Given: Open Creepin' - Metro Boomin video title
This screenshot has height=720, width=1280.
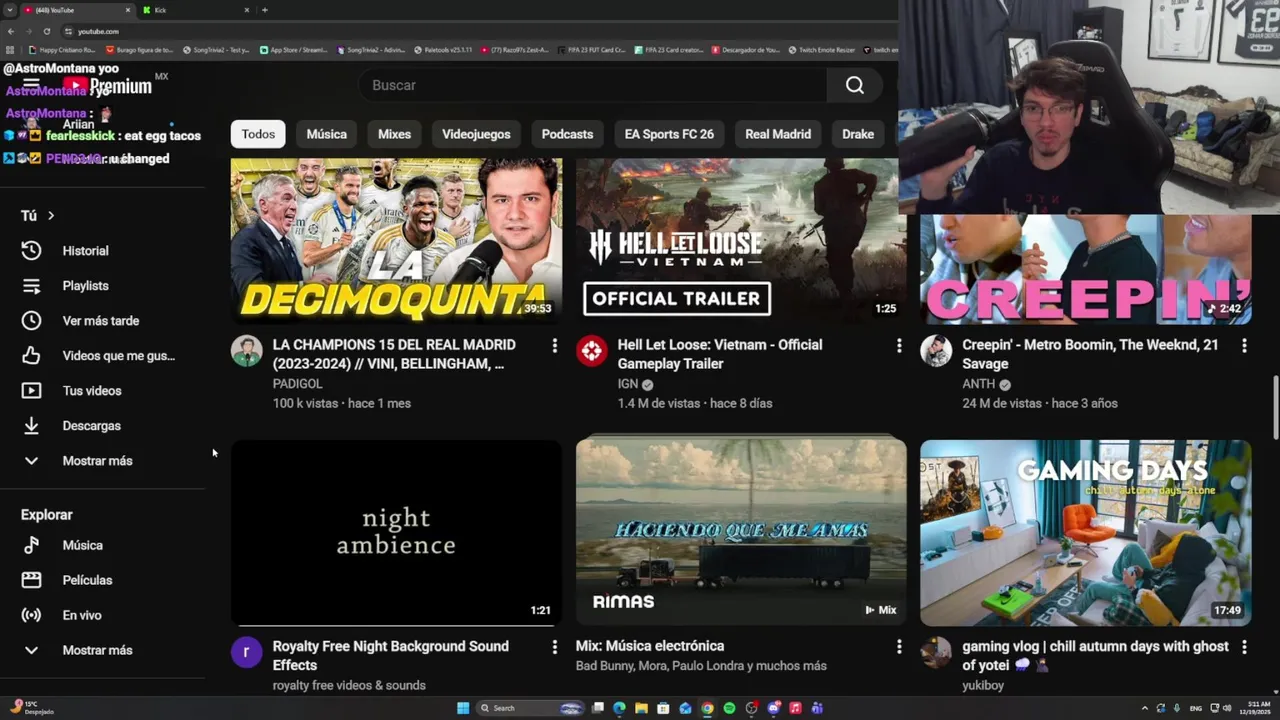Looking at the screenshot, I should 1090,354.
